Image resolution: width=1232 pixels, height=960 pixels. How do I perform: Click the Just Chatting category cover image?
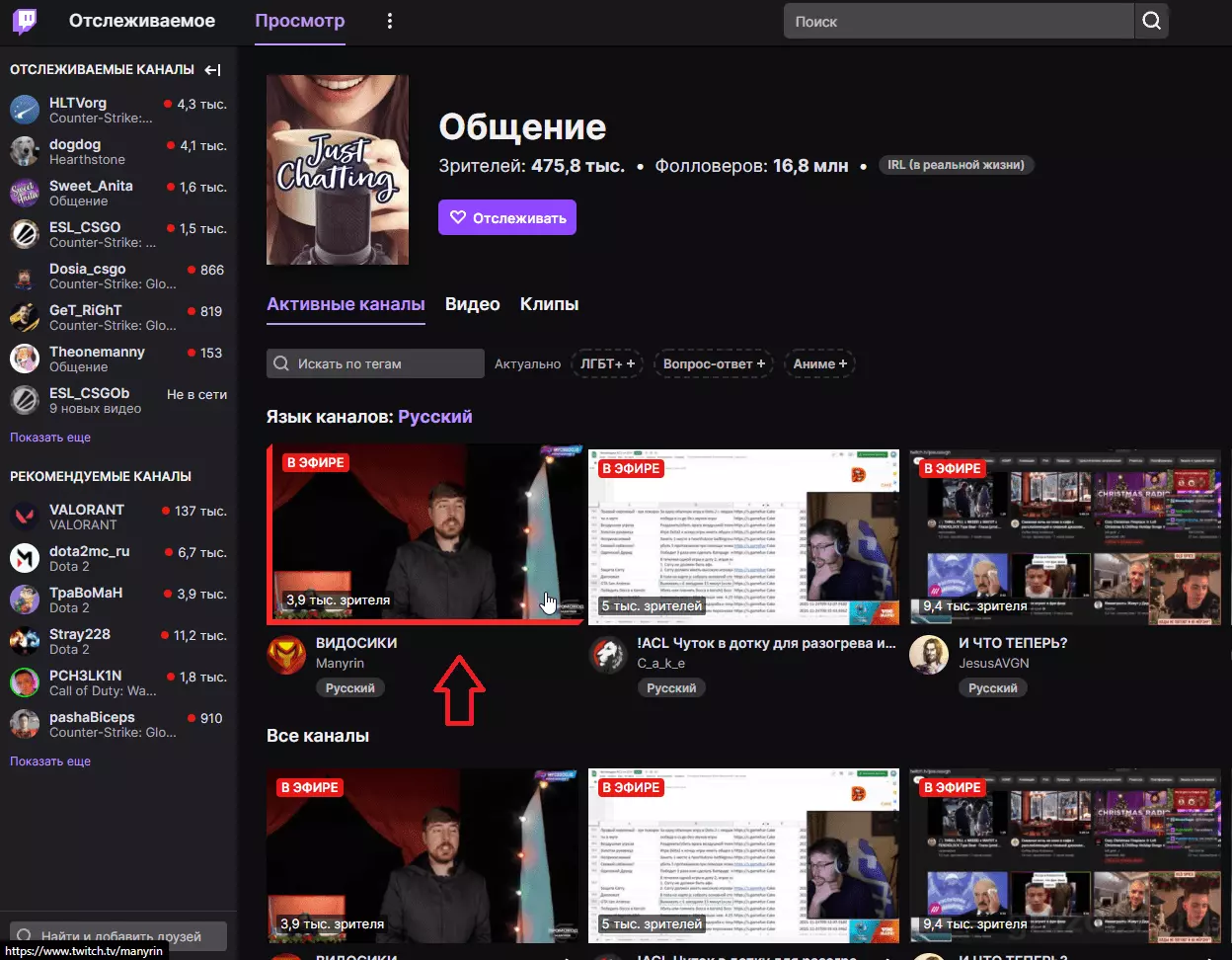point(338,170)
